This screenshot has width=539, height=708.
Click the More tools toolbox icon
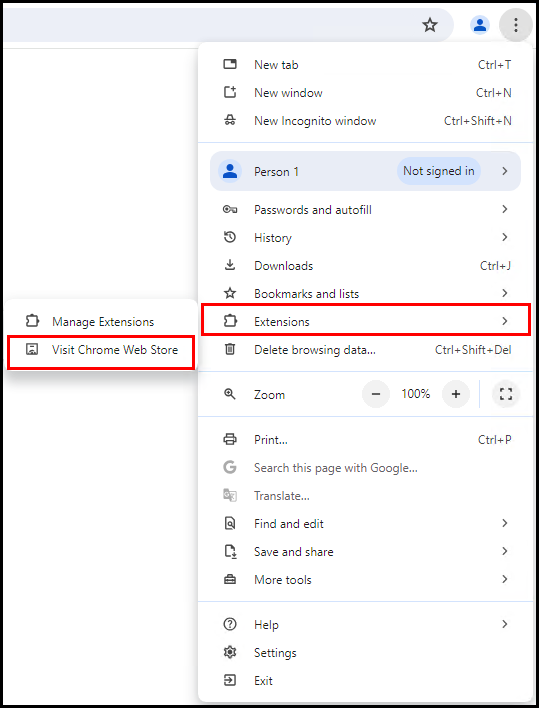[230, 579]
